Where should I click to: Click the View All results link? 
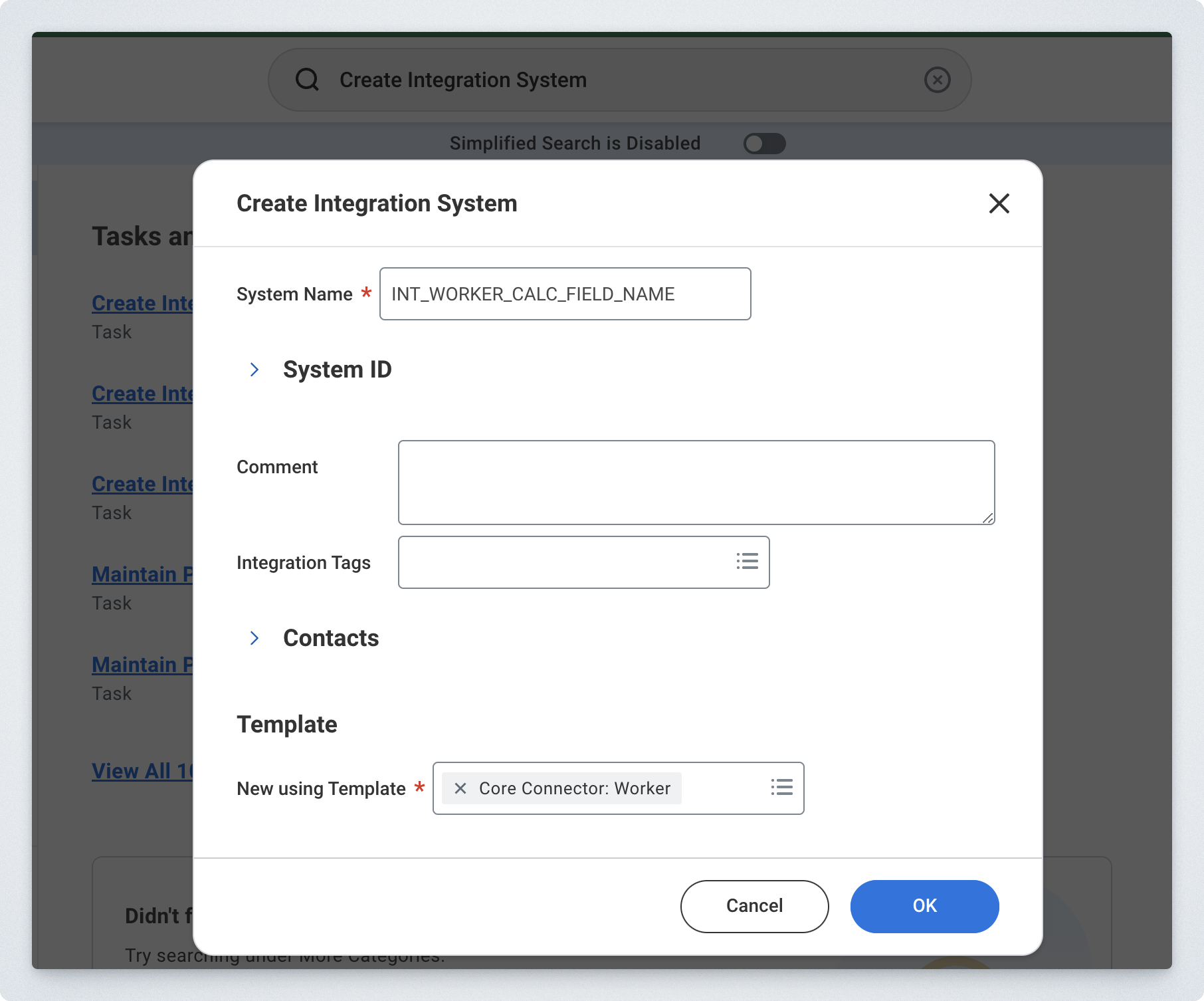point(142,771)
